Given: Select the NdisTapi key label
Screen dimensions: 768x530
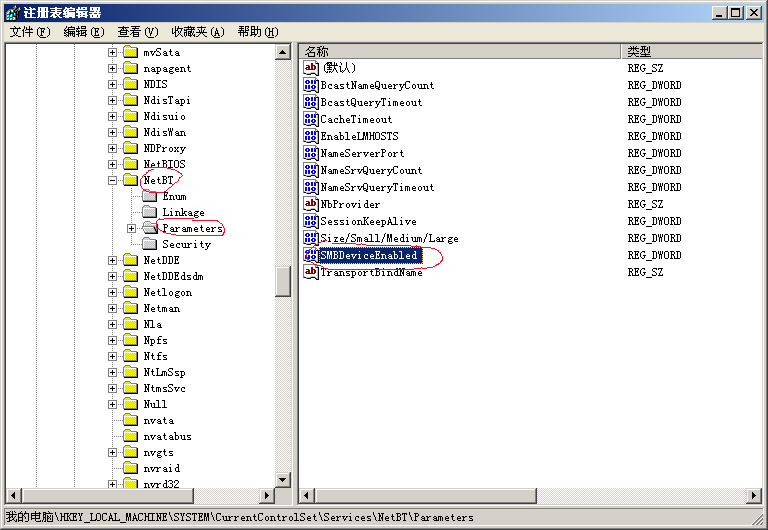Looking at the screenshot, I should click(167, 100).
